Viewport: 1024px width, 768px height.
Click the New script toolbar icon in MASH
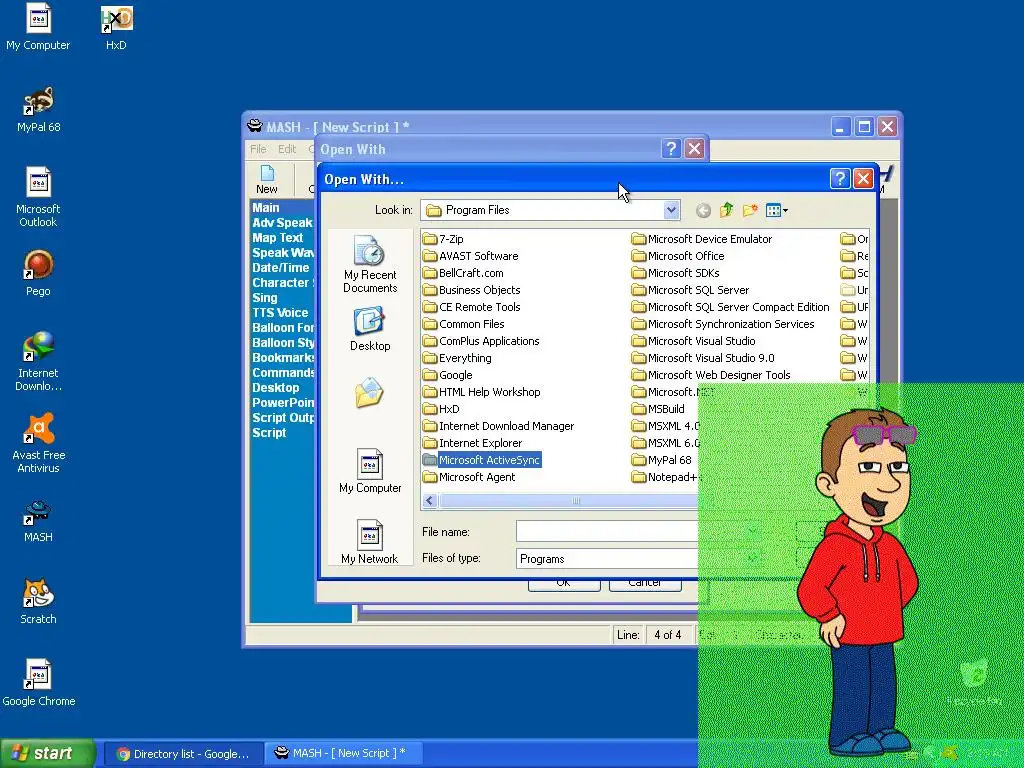(266, 180)
